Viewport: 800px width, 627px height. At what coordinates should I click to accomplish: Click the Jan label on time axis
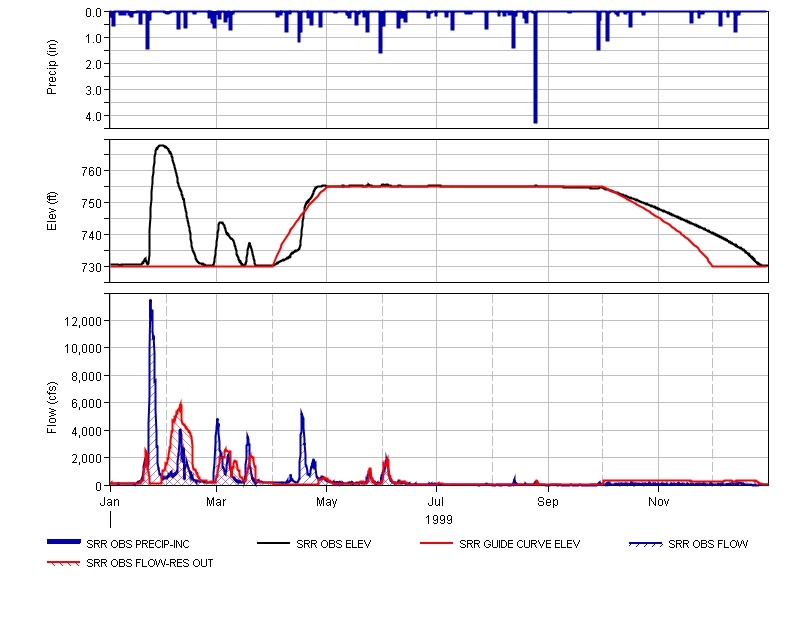110,502
